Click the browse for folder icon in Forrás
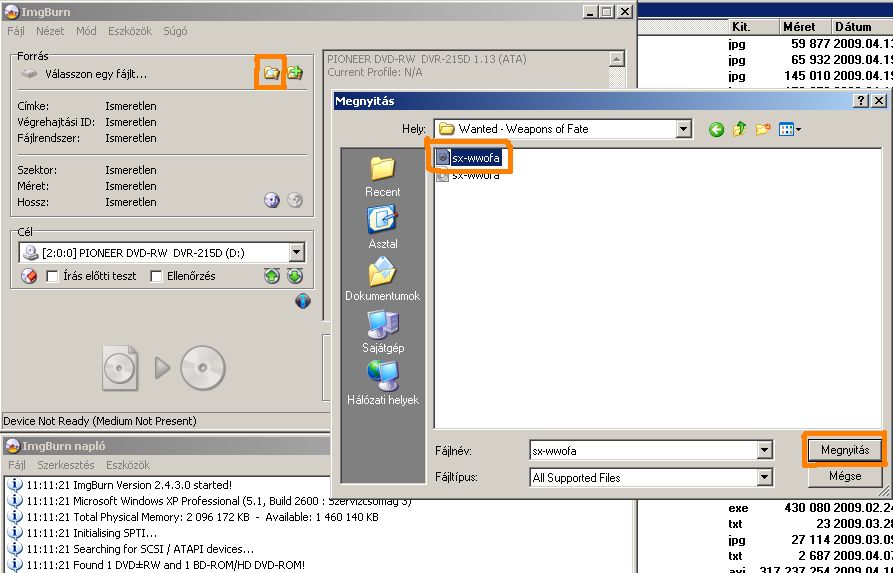Viewport: 893px width, 573px height. coord(295,73)
